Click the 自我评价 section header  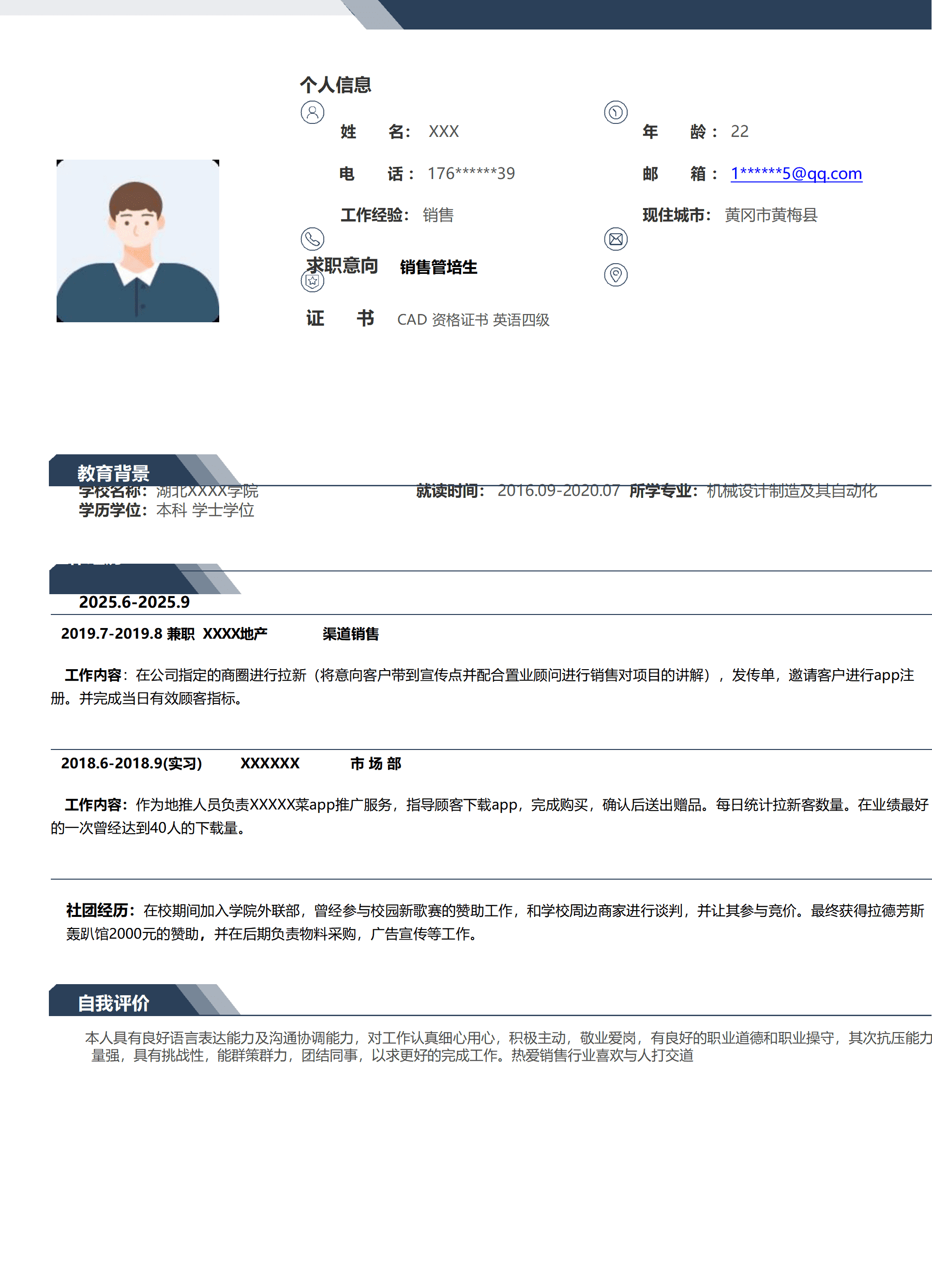tap(114, 1003)
